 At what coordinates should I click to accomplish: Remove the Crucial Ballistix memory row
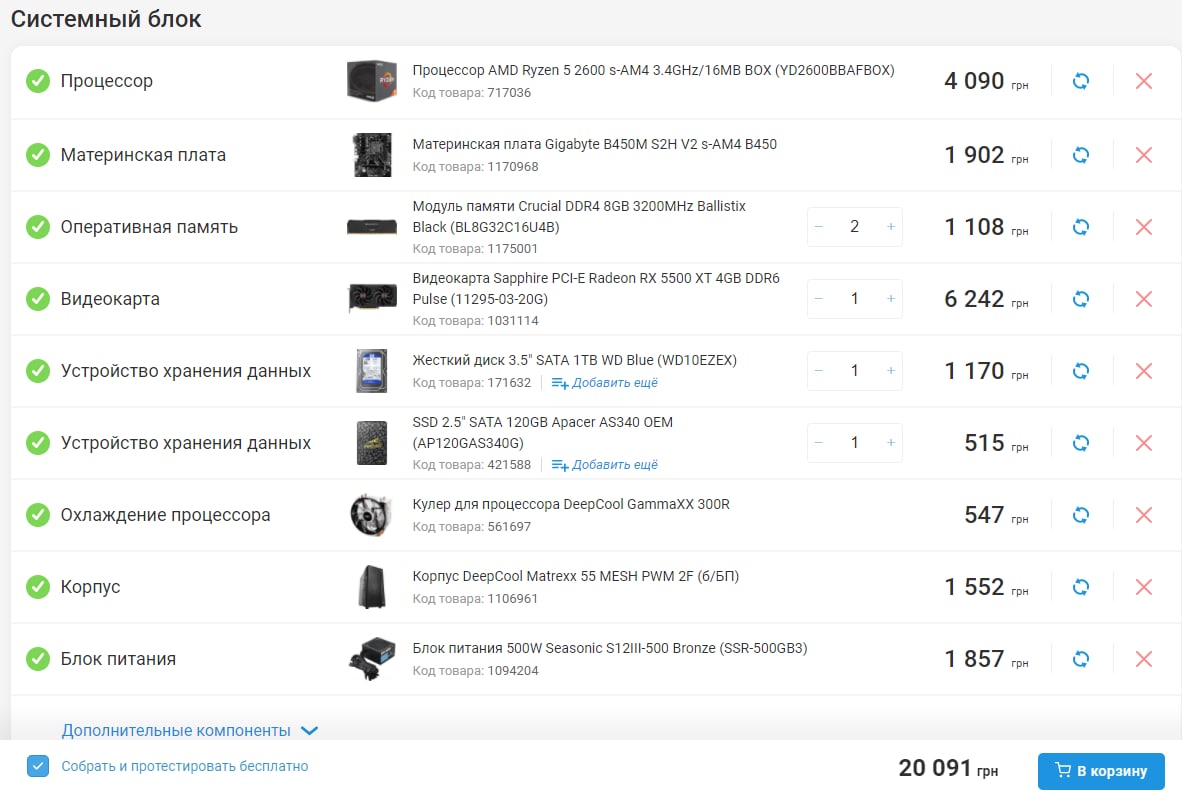click(1144, 227)
